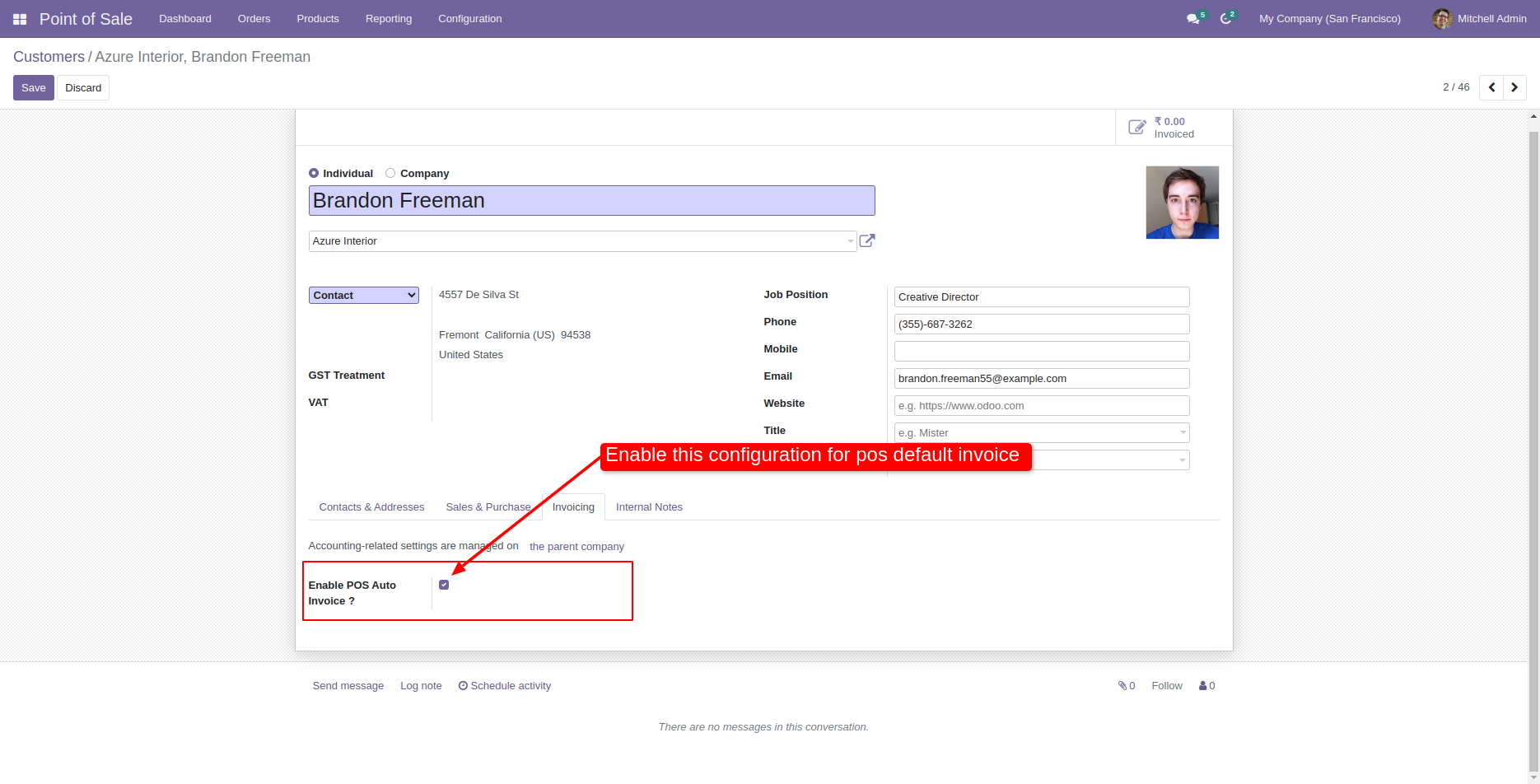Click Log note in chatter
Screen dimensions: 1540x784
click(421, 686)
